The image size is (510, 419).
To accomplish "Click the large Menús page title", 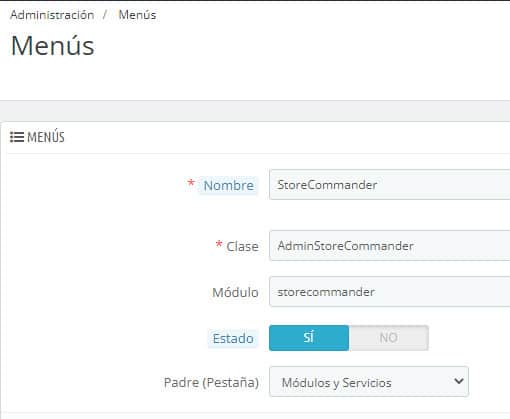I will [53, 46].
